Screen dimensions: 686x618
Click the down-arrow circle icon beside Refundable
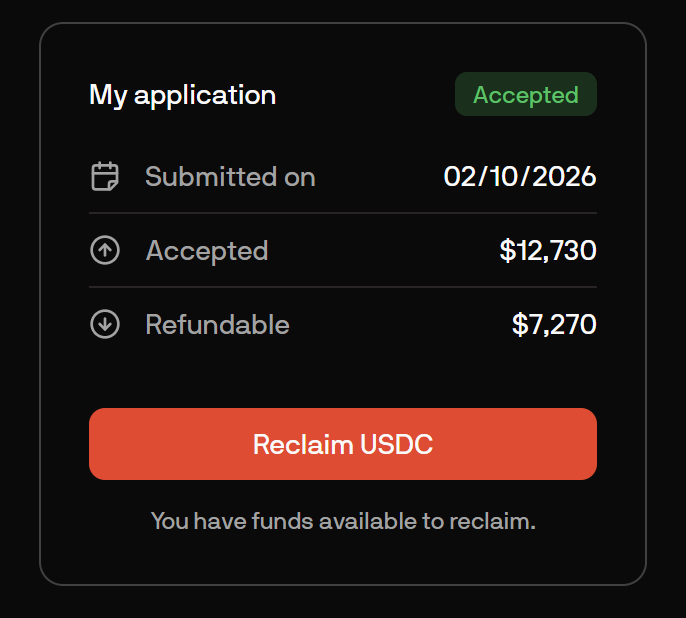click(105, 324)
